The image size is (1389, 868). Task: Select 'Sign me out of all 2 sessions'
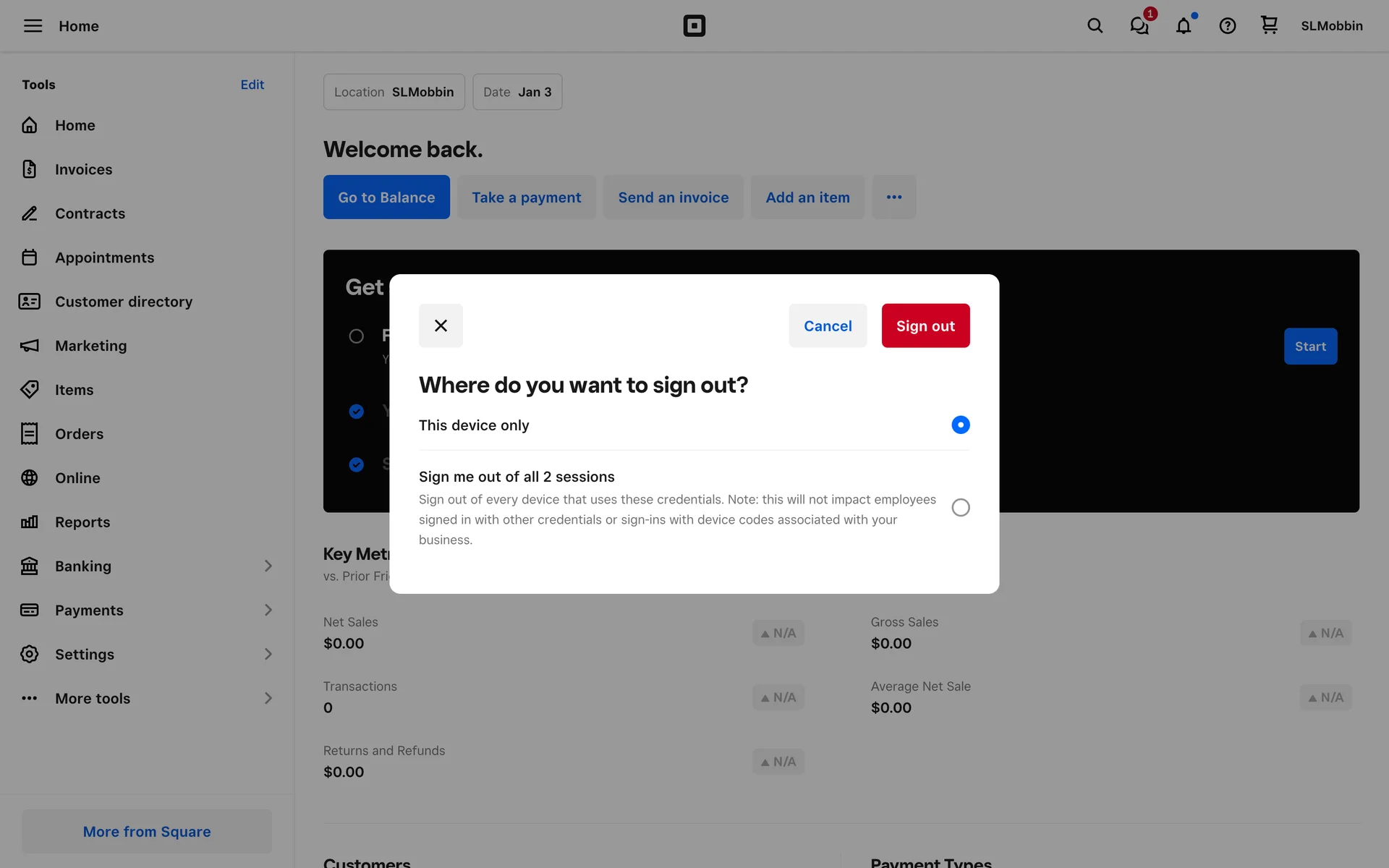click(x=960, y=508)
